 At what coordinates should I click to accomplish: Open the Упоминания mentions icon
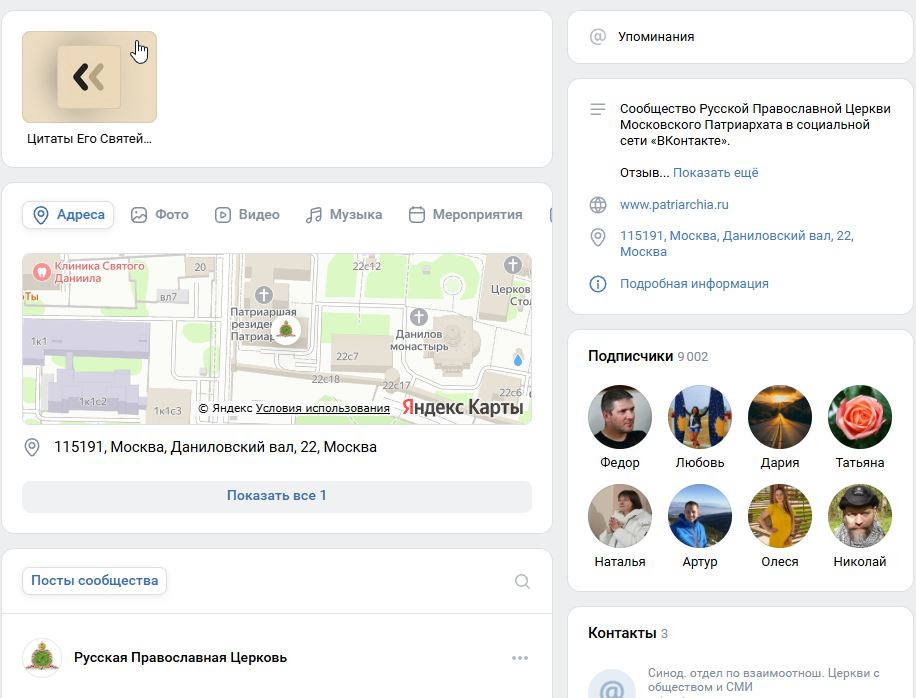point(597,37)
